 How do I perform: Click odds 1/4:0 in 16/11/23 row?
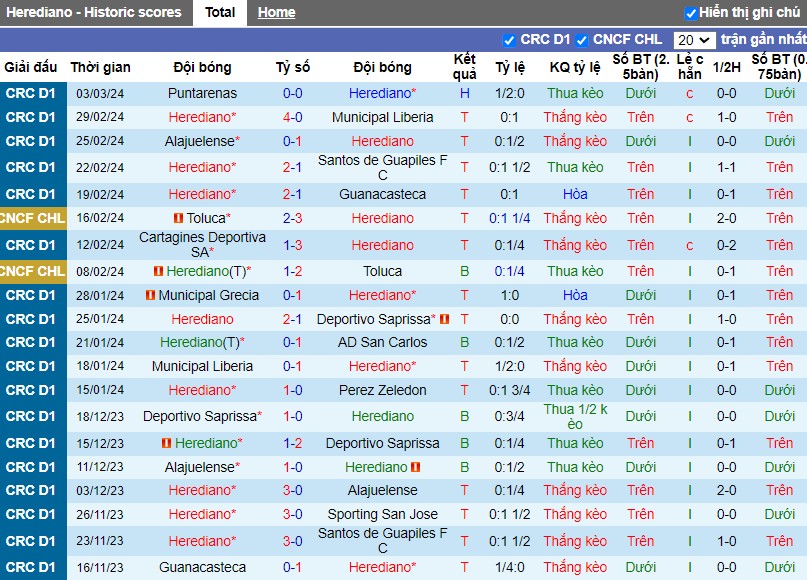point(509,567)
